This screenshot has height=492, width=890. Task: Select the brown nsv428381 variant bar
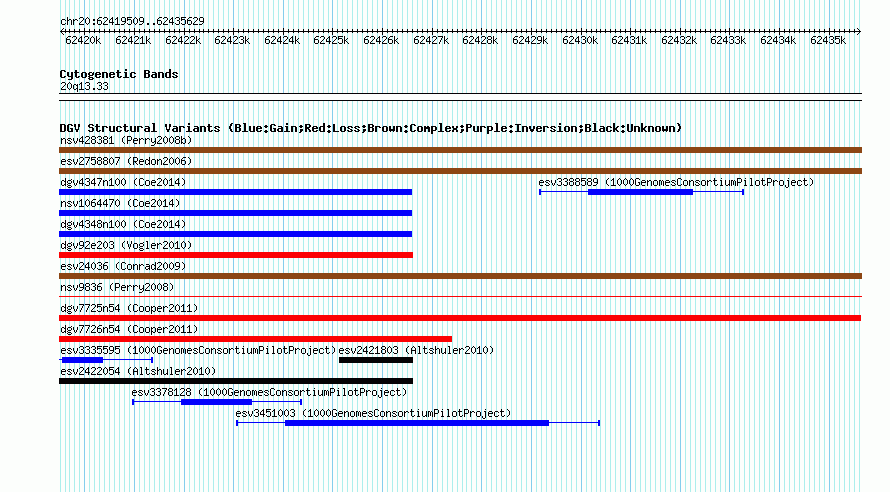[x=460, y=150]
